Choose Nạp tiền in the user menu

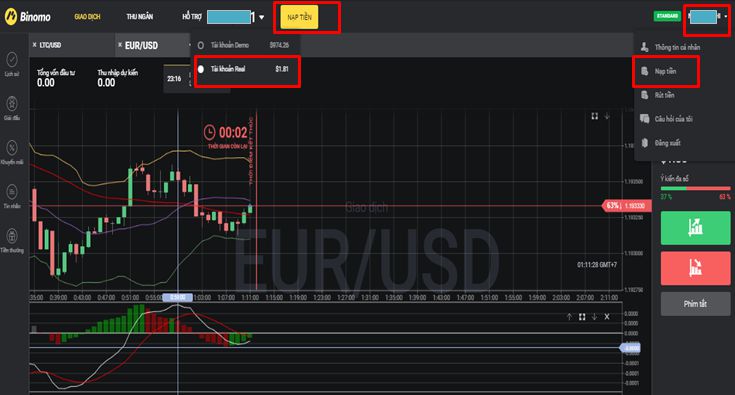click(x=665, y=71)
